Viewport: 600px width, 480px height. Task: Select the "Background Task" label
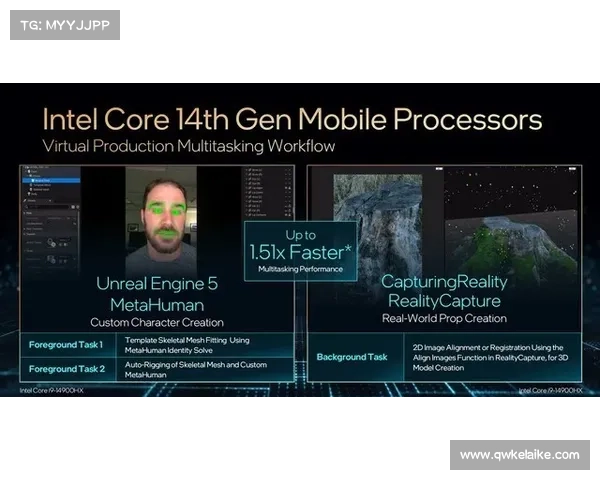[352, 357]
